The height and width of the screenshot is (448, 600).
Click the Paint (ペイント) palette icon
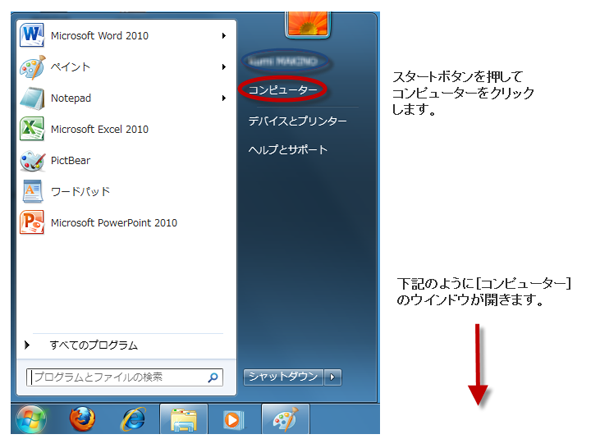point(32,67)
